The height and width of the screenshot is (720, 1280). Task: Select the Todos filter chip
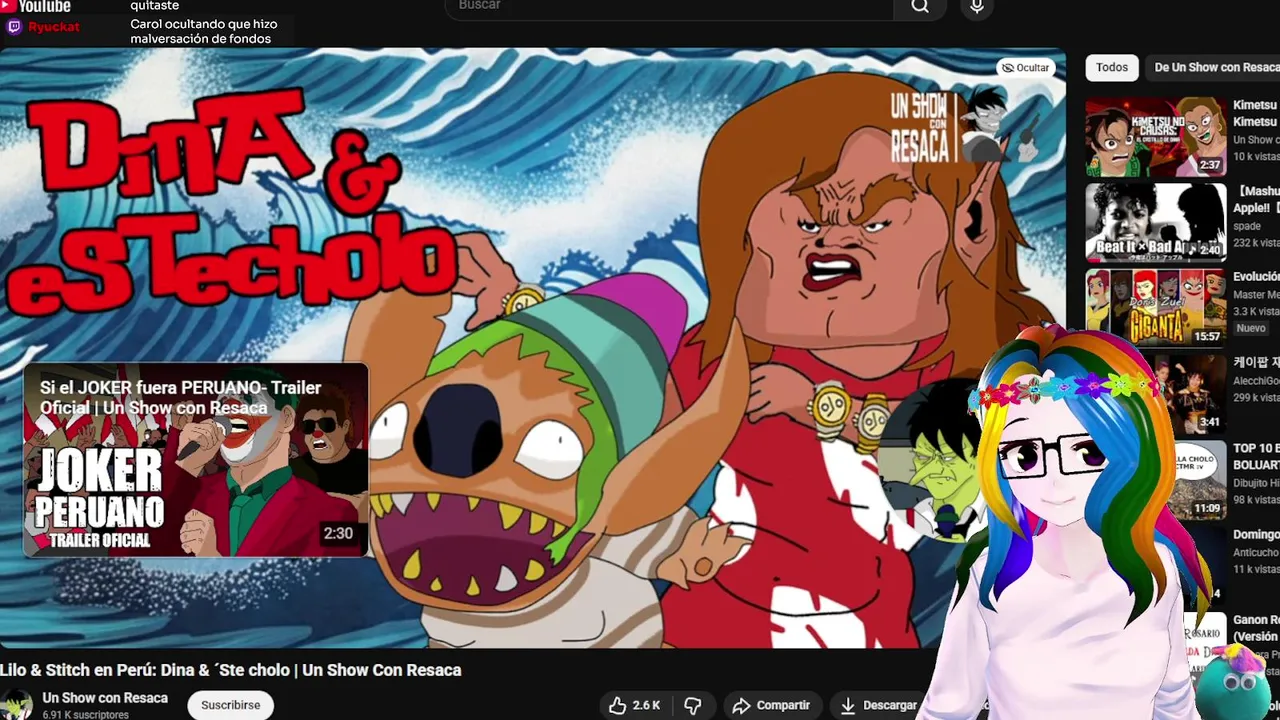(1112, 67)
